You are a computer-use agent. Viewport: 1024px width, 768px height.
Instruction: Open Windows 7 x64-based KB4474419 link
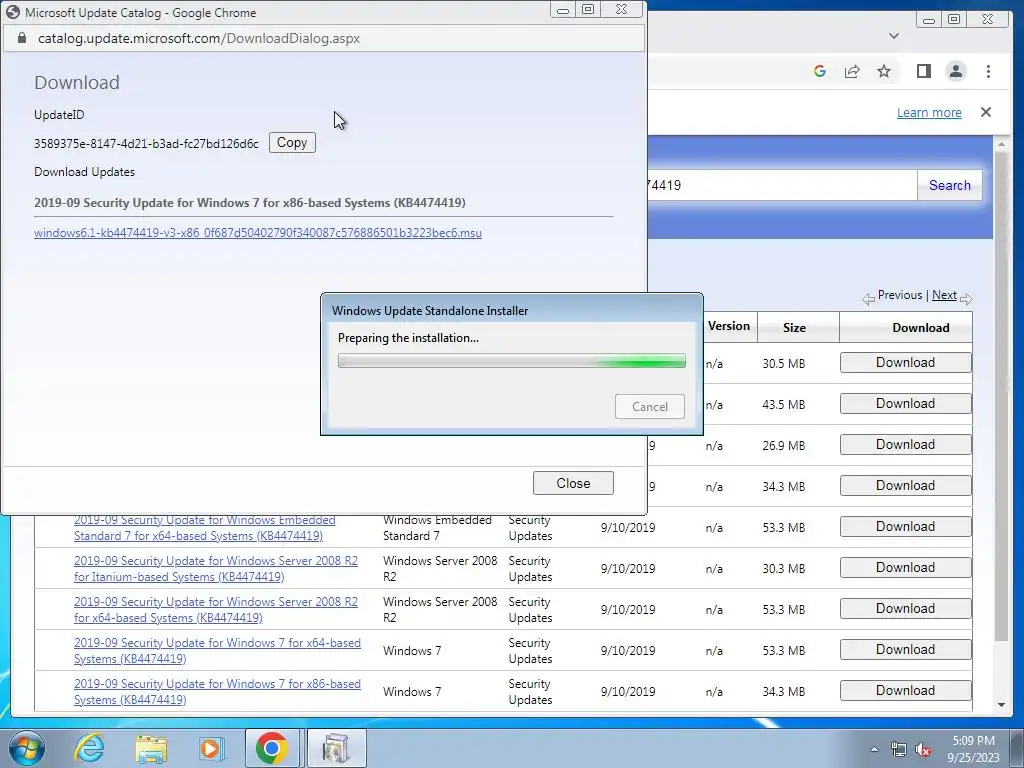point(217,651)
